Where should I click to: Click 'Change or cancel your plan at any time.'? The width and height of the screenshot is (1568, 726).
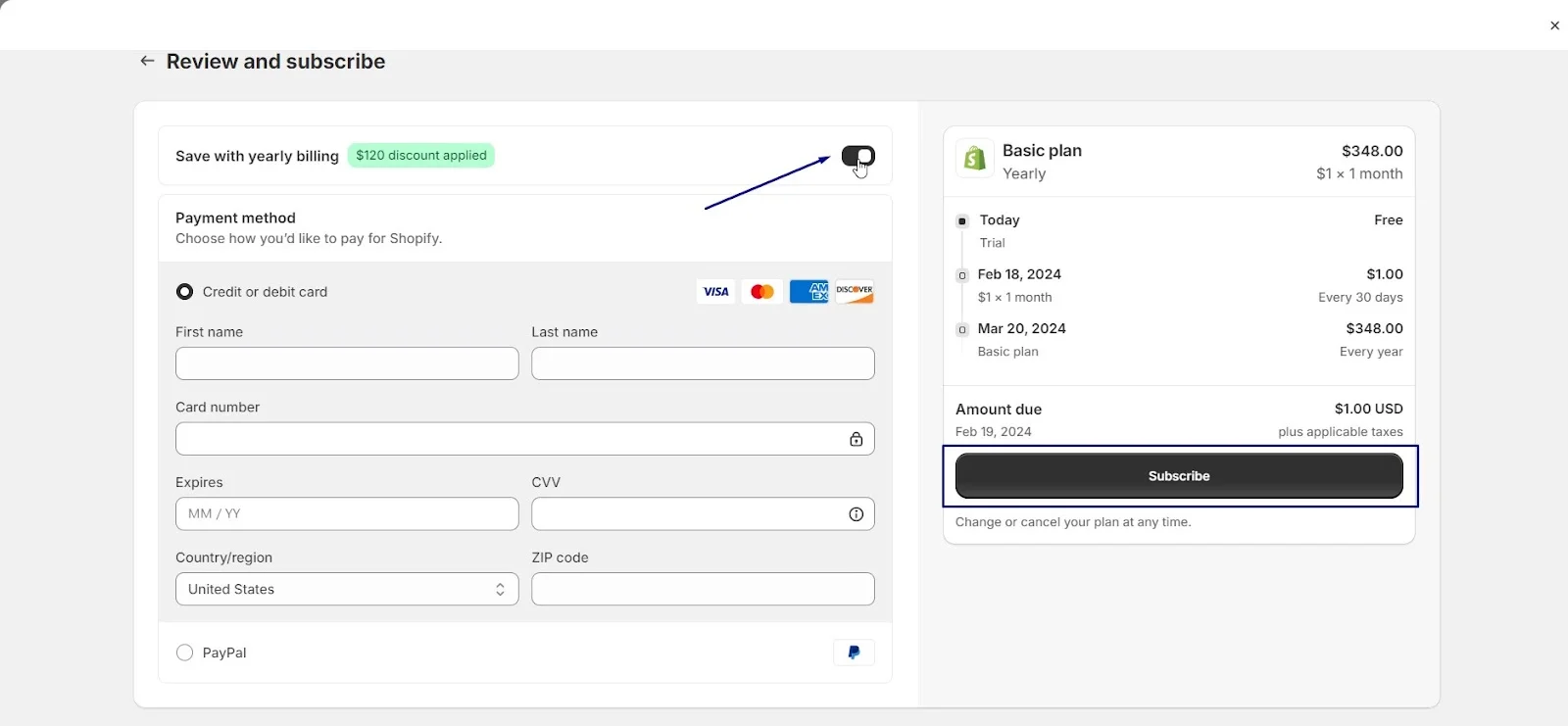point(1073,522)
